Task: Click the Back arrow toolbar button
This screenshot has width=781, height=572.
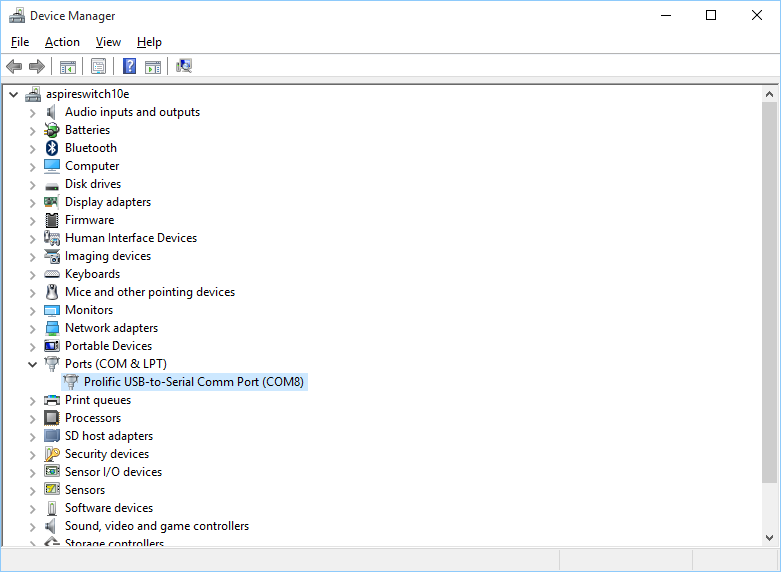Action: (x=14, y=66)
